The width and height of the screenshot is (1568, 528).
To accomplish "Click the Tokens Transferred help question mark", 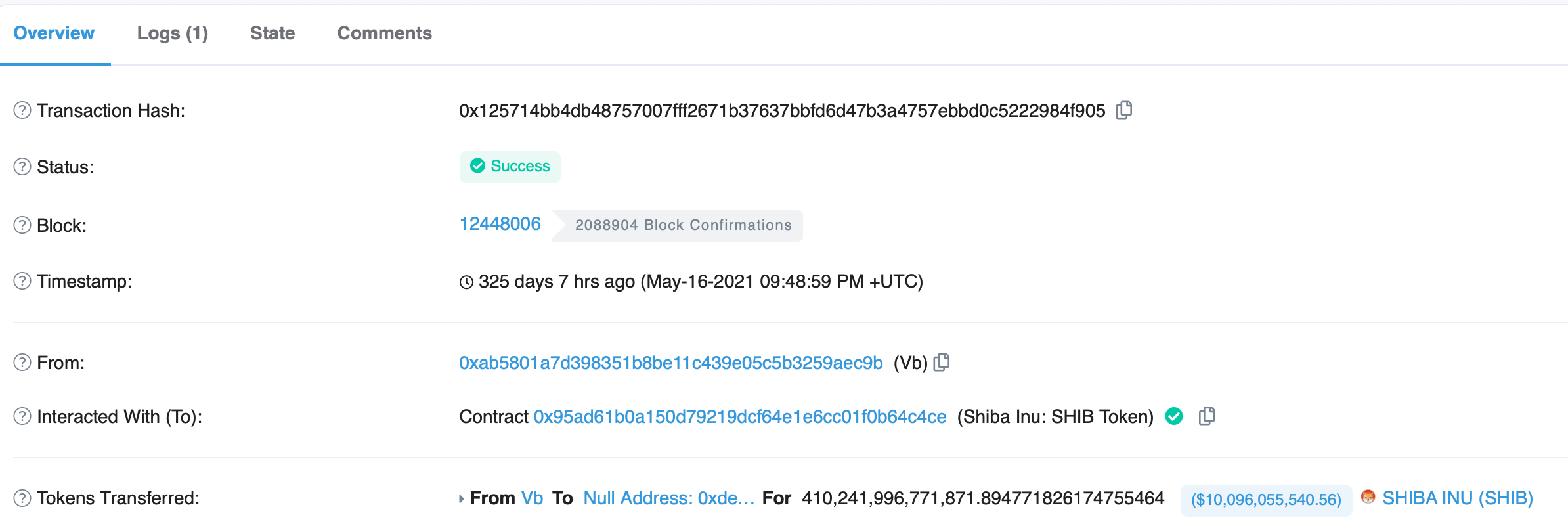I will (21, 498).
